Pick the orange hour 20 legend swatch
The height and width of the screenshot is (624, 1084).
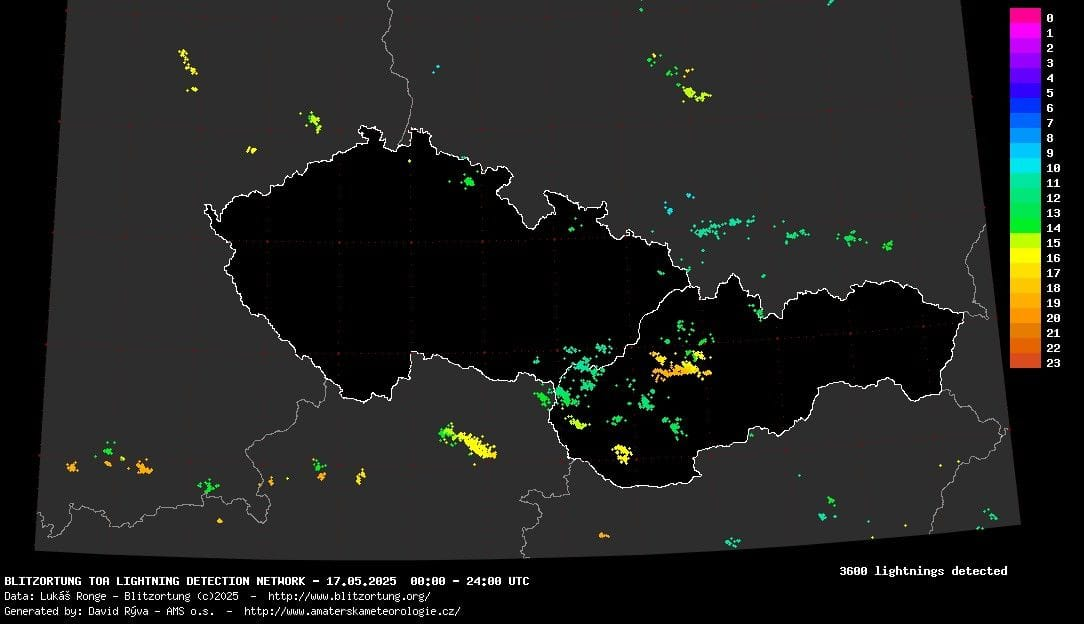[1025, 317]
